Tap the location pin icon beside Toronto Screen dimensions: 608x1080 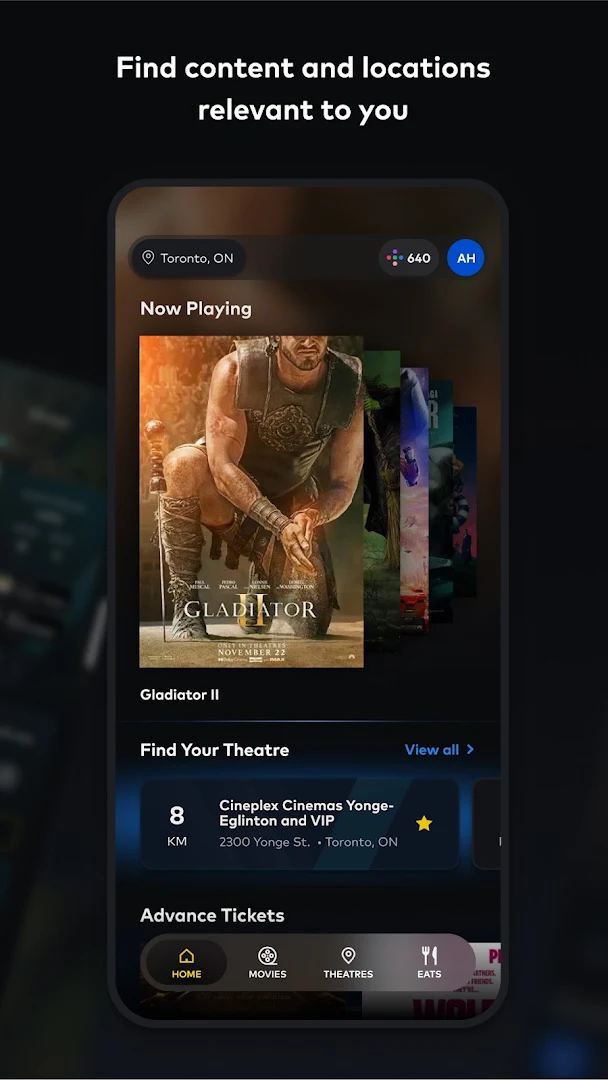point(148,258)
